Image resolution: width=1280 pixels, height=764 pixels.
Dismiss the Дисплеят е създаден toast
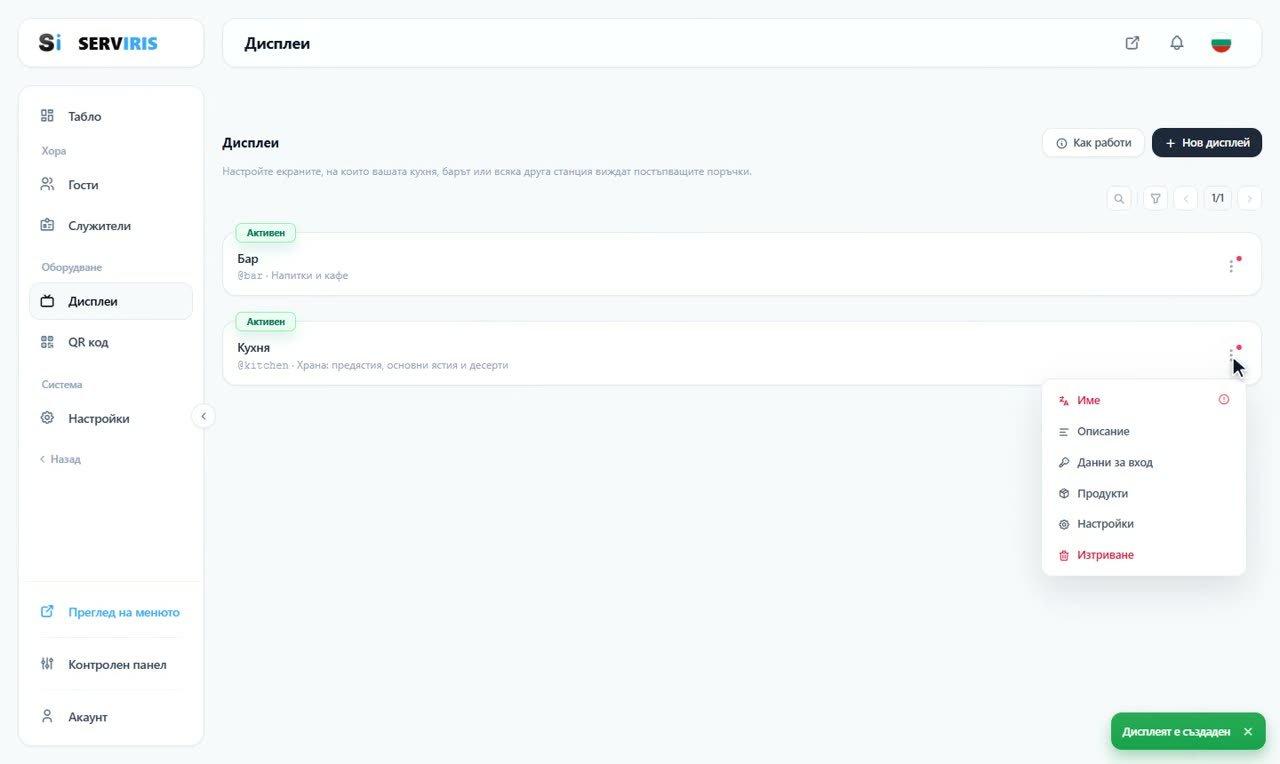(1248, 732)
